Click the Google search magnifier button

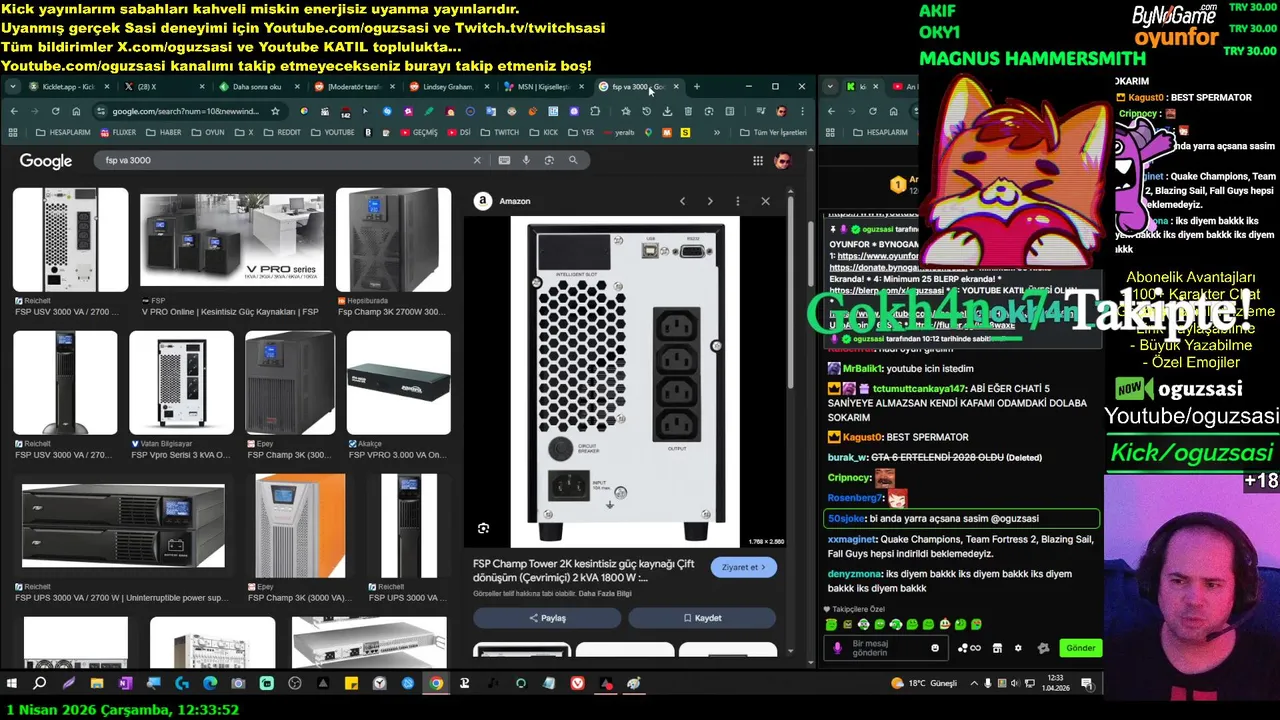tap(573, 160)
